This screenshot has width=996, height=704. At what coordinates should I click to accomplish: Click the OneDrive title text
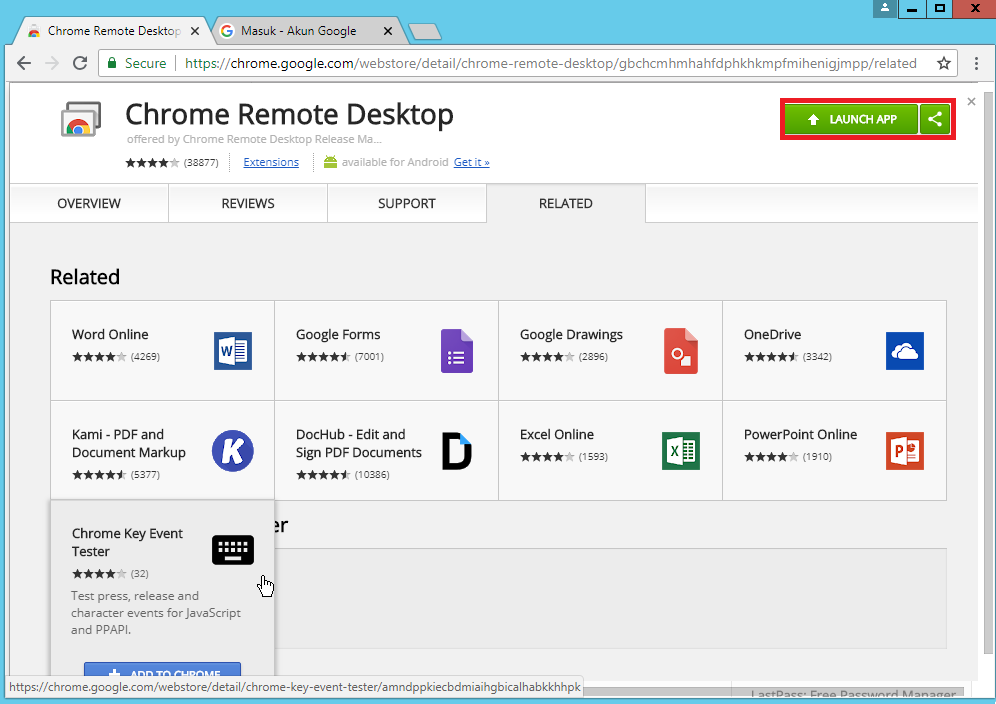[772, 334]
